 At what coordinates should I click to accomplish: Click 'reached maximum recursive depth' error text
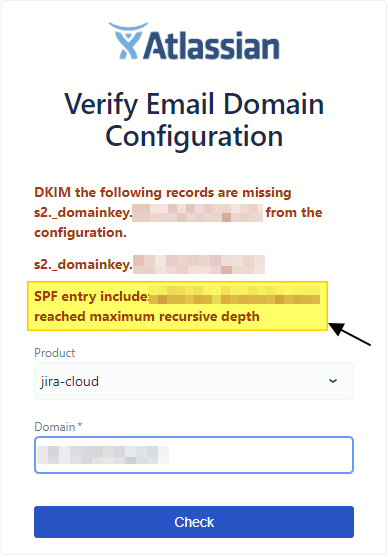tap(147, 317)
